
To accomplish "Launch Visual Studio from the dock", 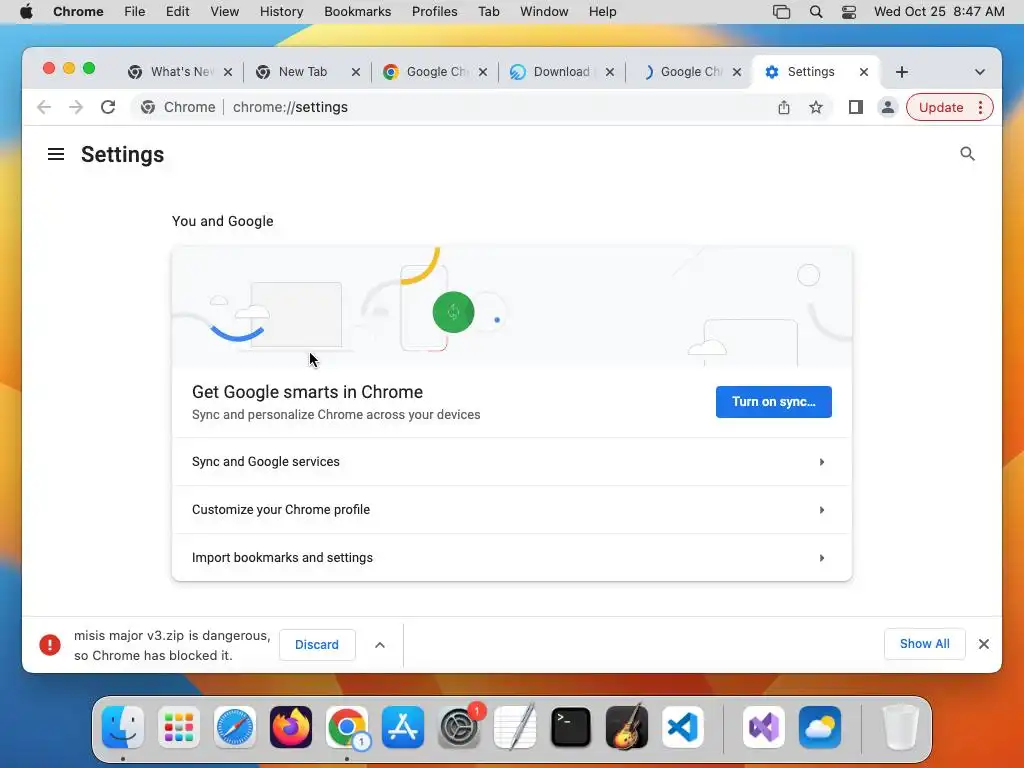I will coord(763,727).
